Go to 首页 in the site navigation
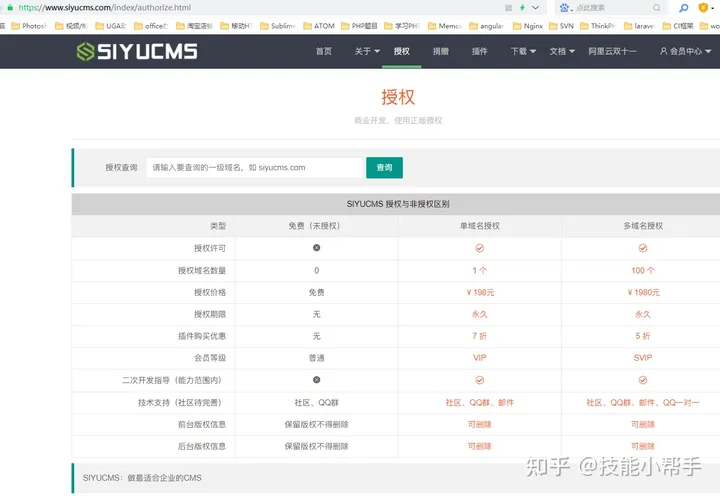 coord(324,51)
